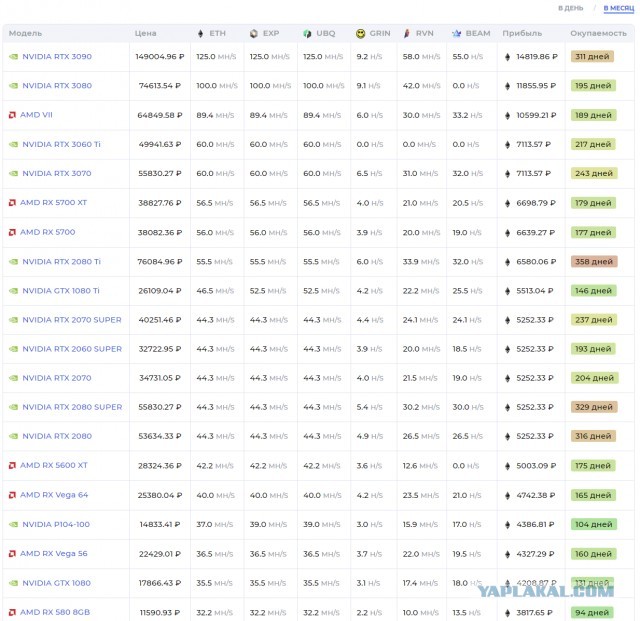The image size is (640, 621).
Task: Select the 'В месяц' monthly view
Action: (x=618, y=8)
